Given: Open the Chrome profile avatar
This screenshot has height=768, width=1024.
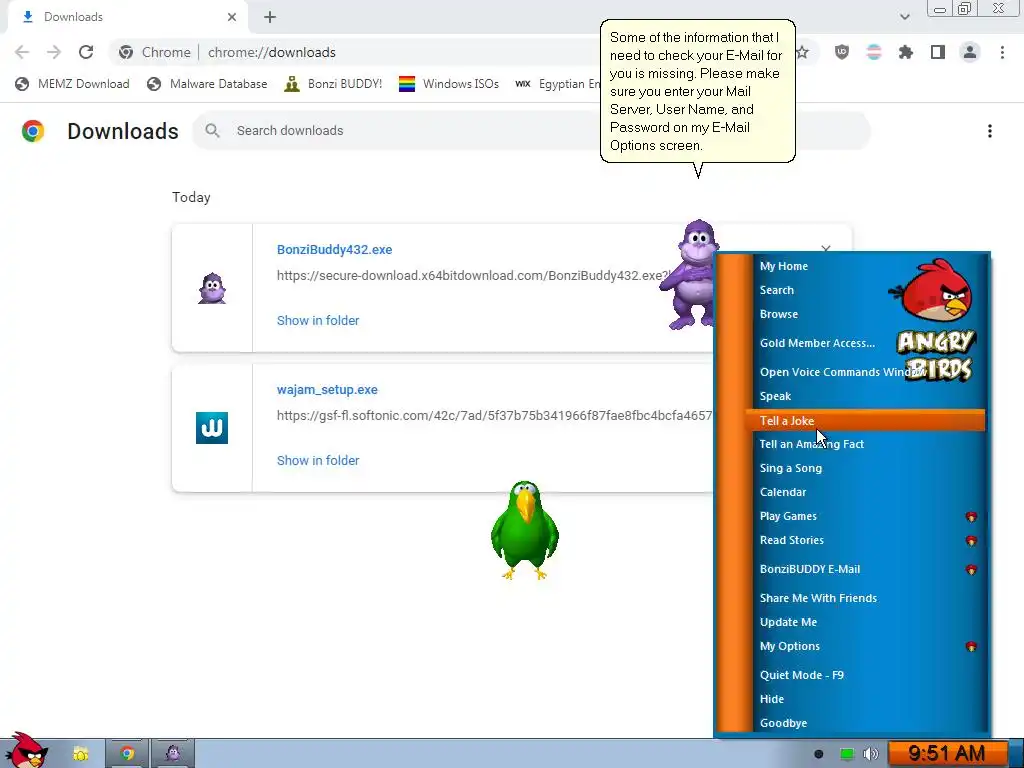Looking at the screenshot, I should coord(970,52).
